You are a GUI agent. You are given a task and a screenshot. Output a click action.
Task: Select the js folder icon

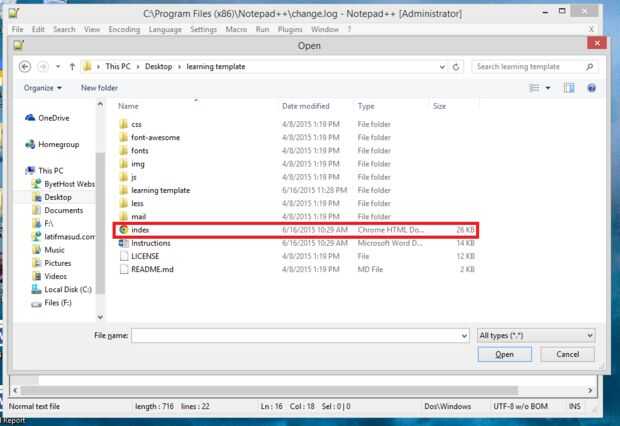tap(123, 177)
